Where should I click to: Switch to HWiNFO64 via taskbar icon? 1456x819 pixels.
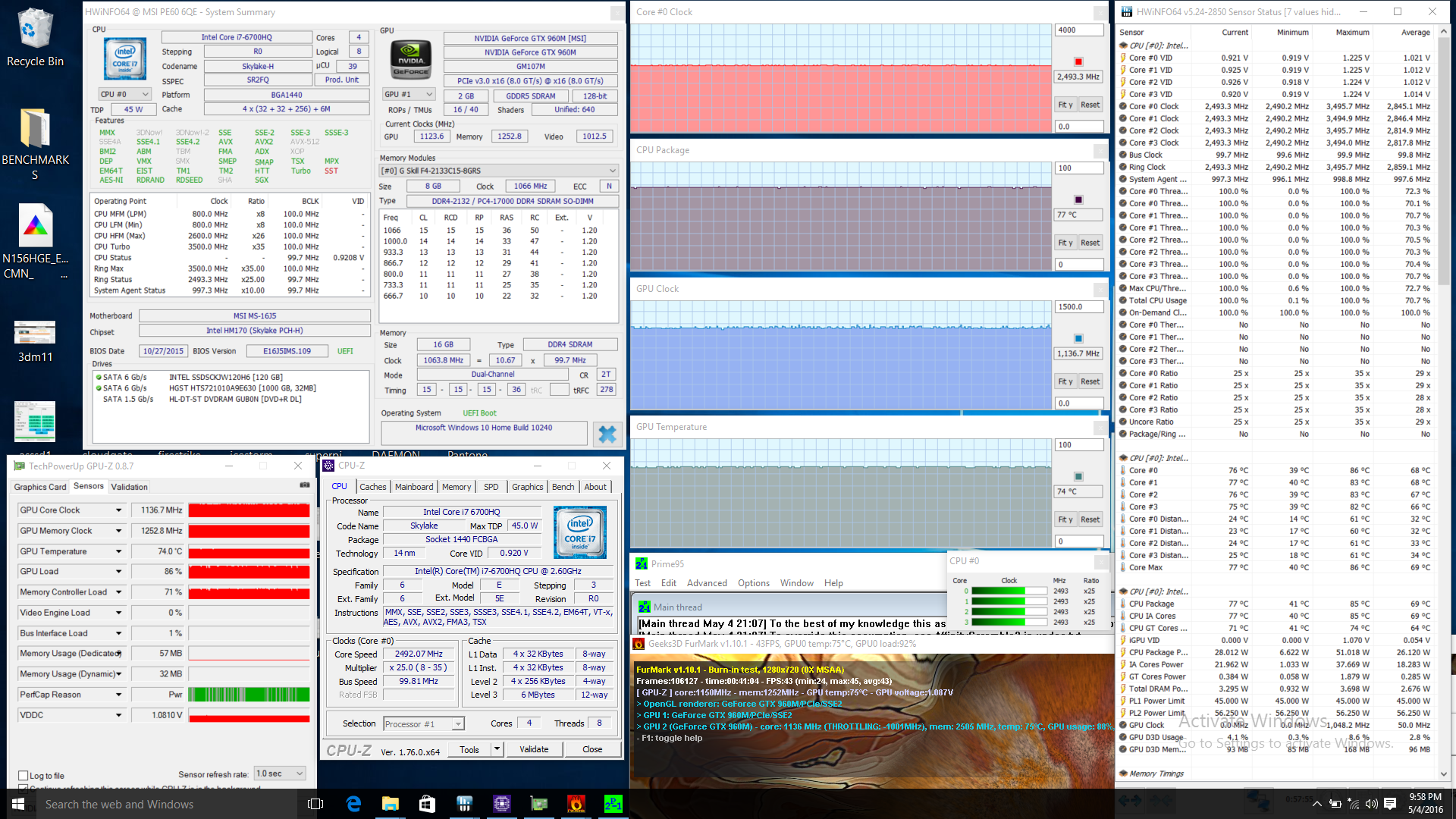click(x=464, y=804)
